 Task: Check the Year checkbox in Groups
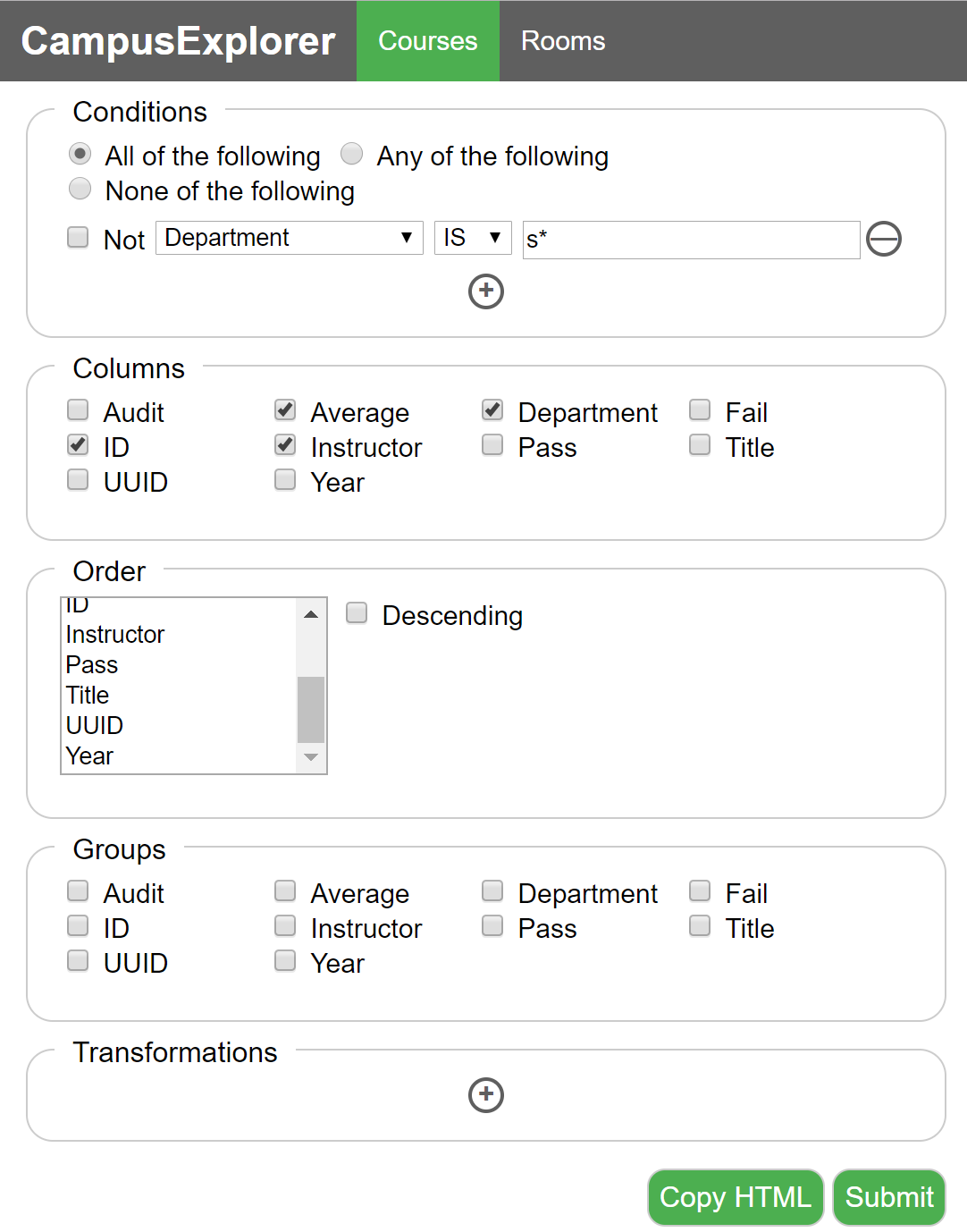285,960
